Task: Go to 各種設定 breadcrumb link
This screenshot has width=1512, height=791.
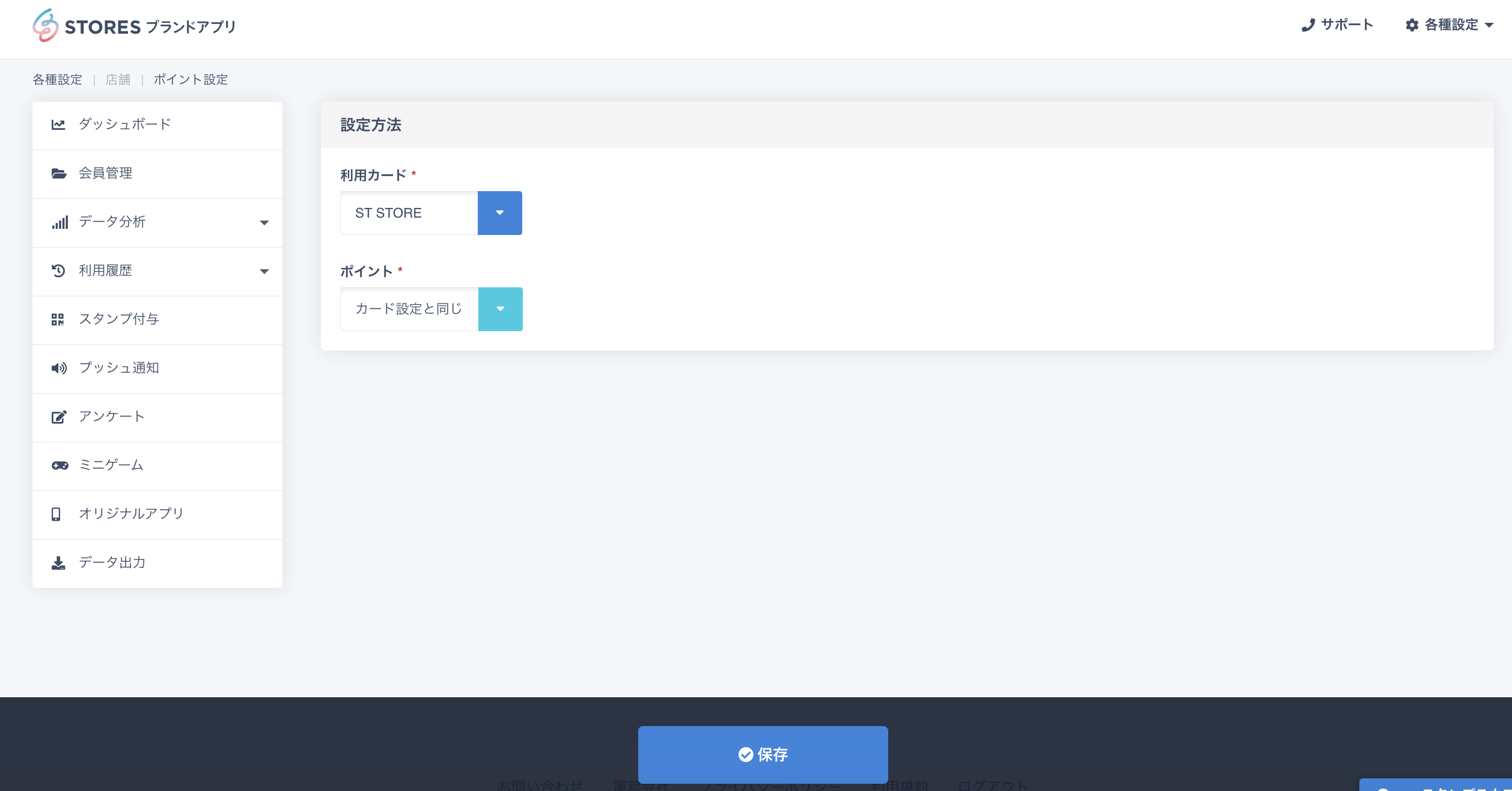Action: [x=58, y=79]
